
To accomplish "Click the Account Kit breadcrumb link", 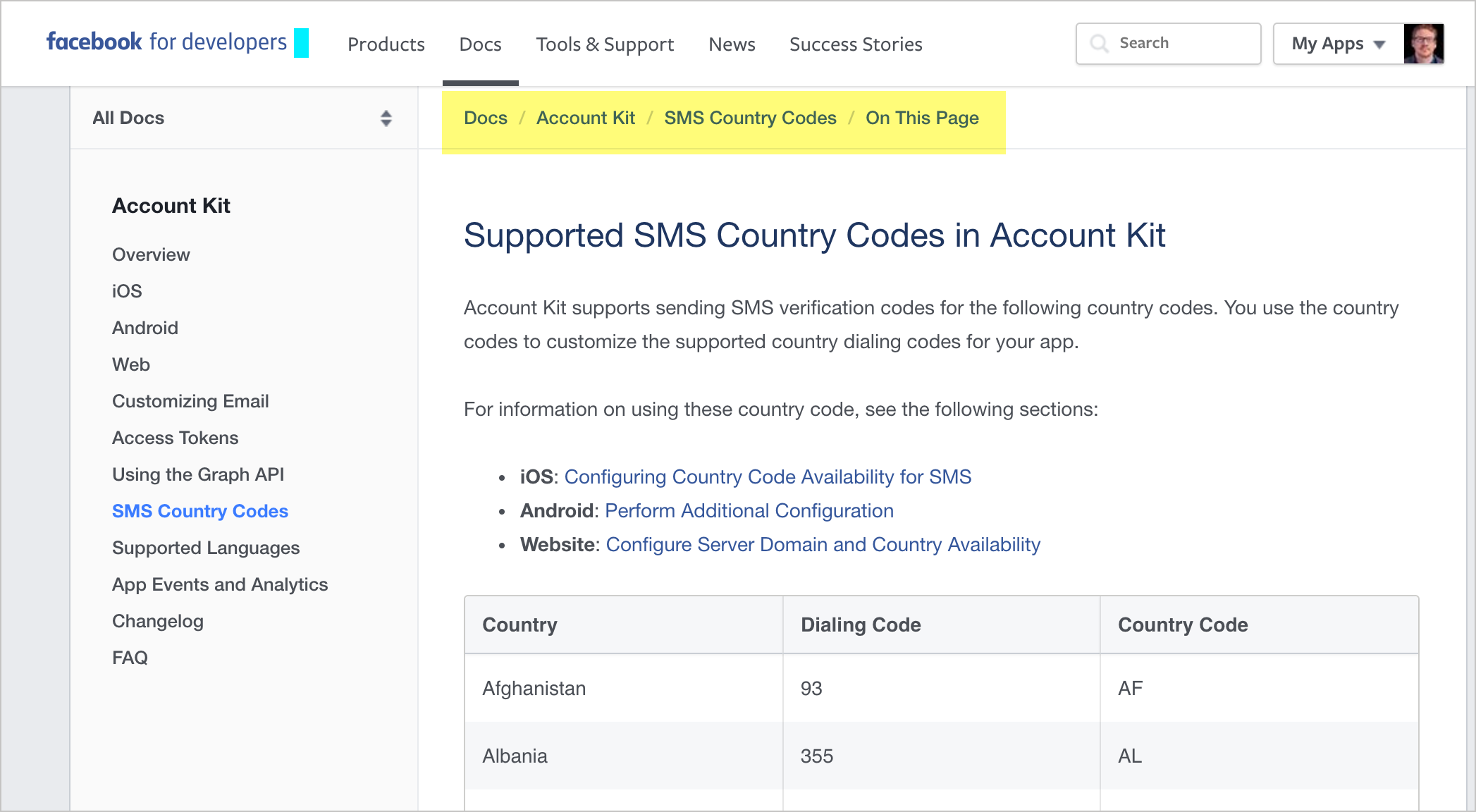I will click(x=586, y=118).
